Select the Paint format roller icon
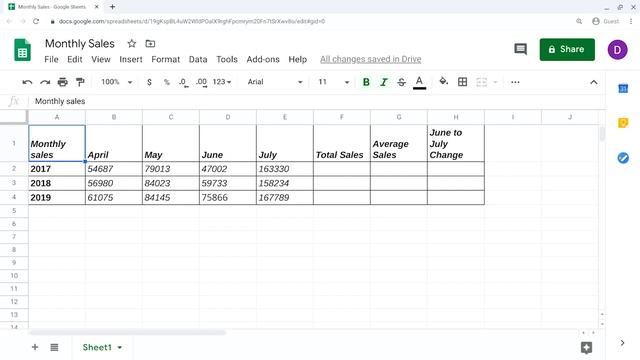The width and height of the screenshot is (640, 360). (80, 82)
